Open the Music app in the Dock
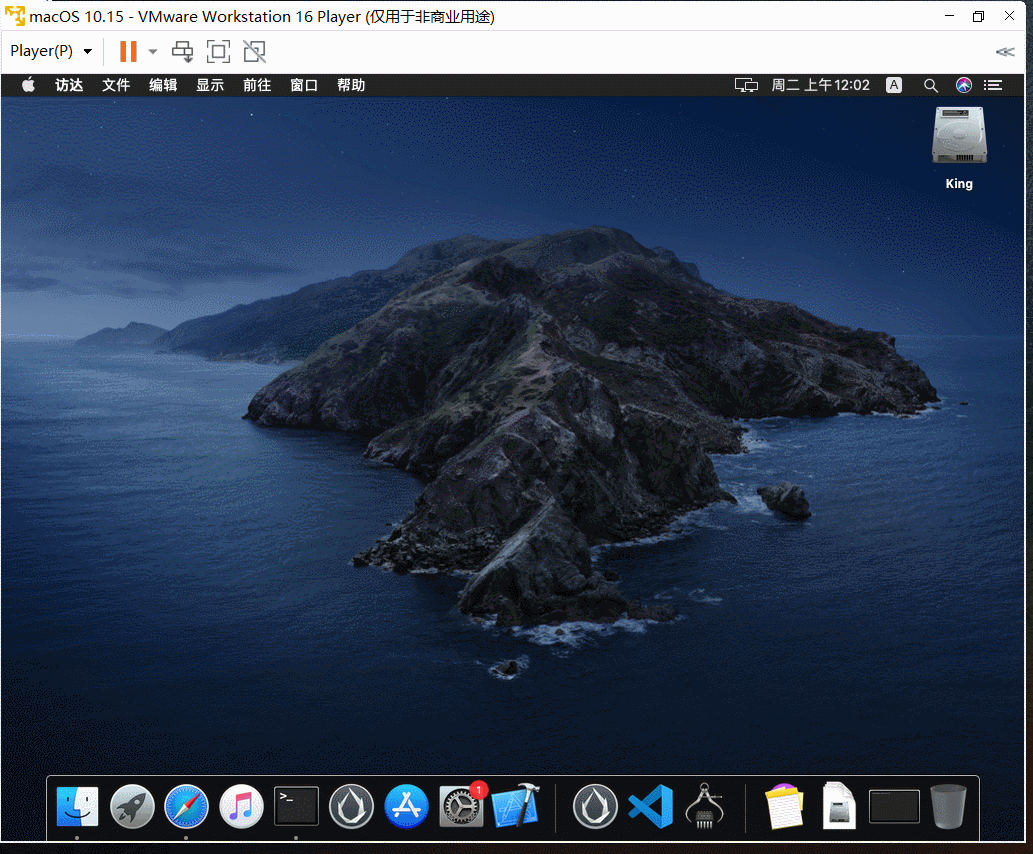The height and width of the screenshot is (854, 1033). (x=241, y=807)
